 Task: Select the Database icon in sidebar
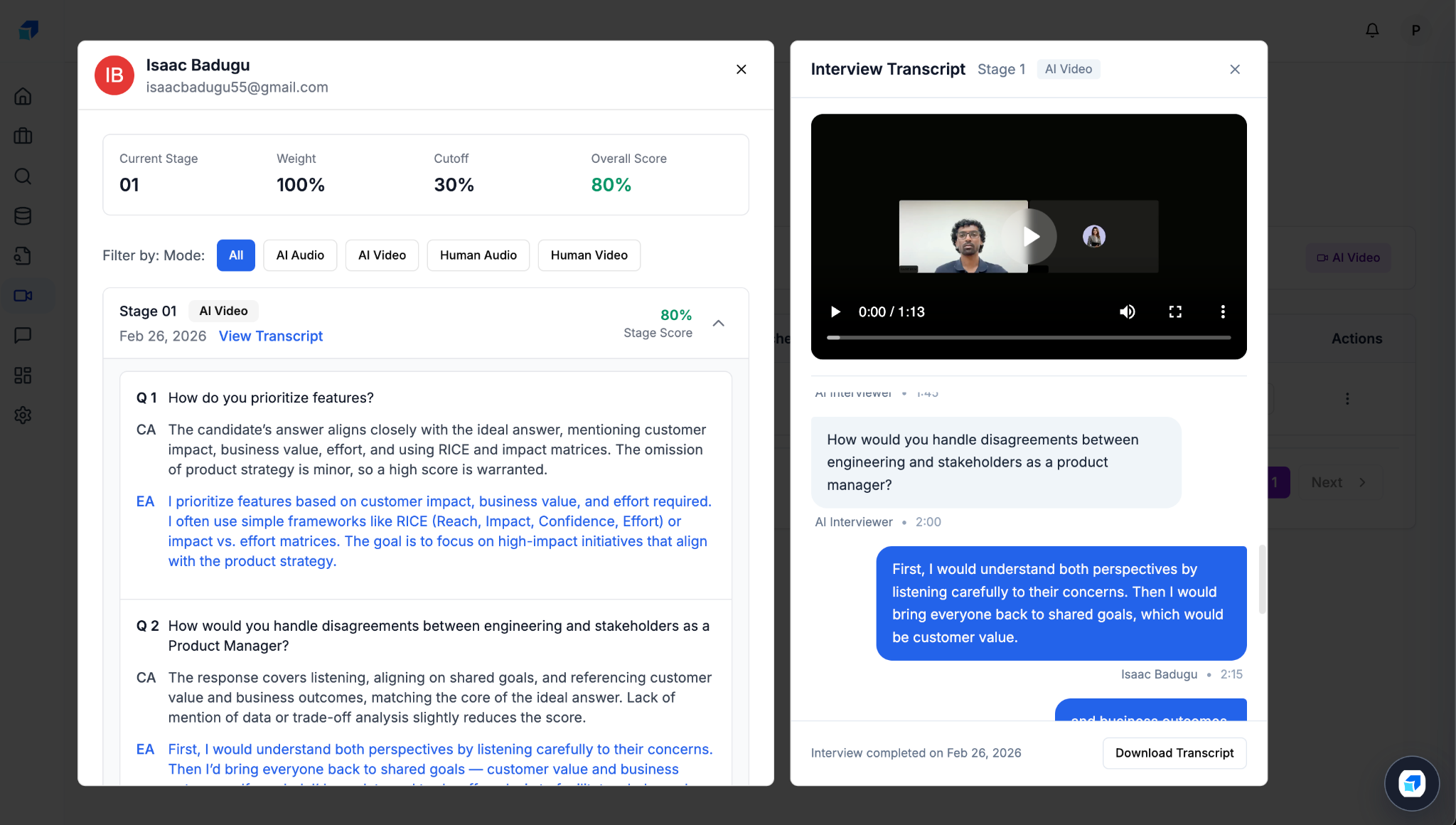(x=23, y=215)
